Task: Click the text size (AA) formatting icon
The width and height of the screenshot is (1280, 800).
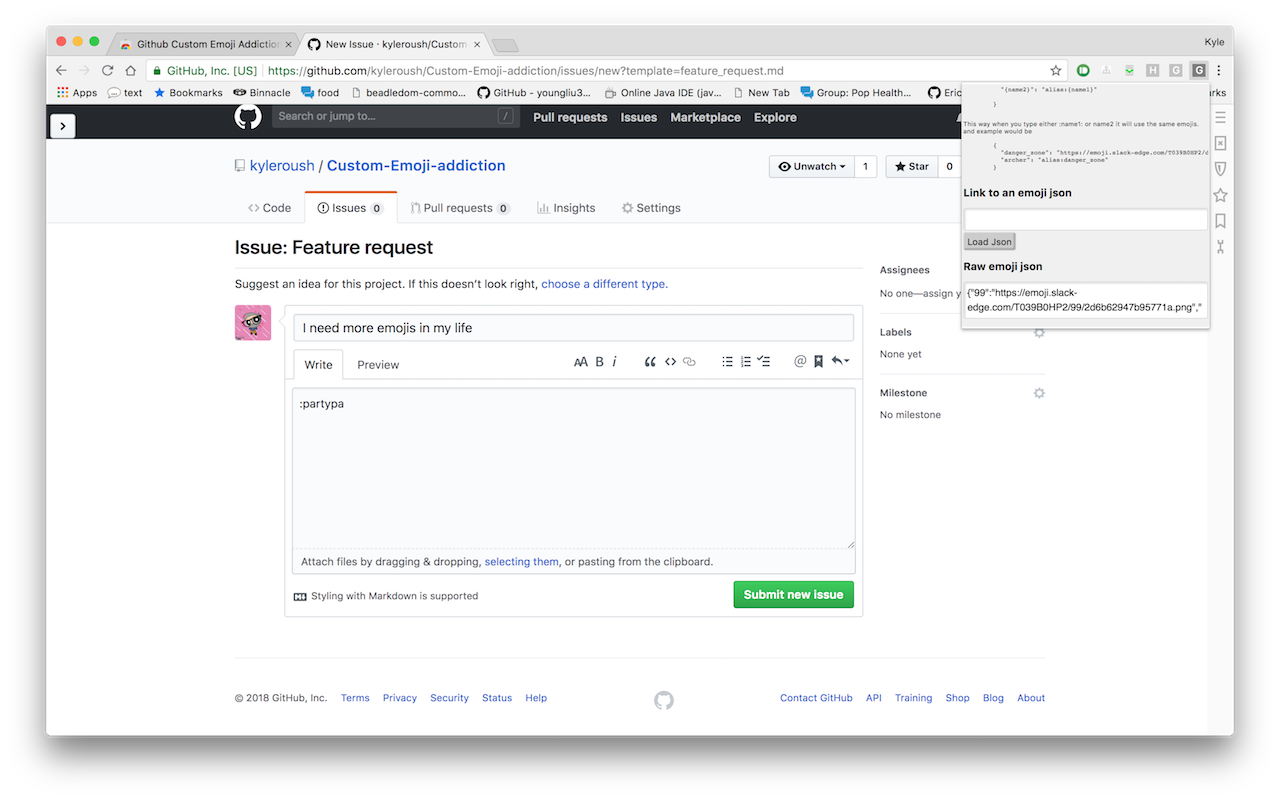Action: click(x=581, y=362)
